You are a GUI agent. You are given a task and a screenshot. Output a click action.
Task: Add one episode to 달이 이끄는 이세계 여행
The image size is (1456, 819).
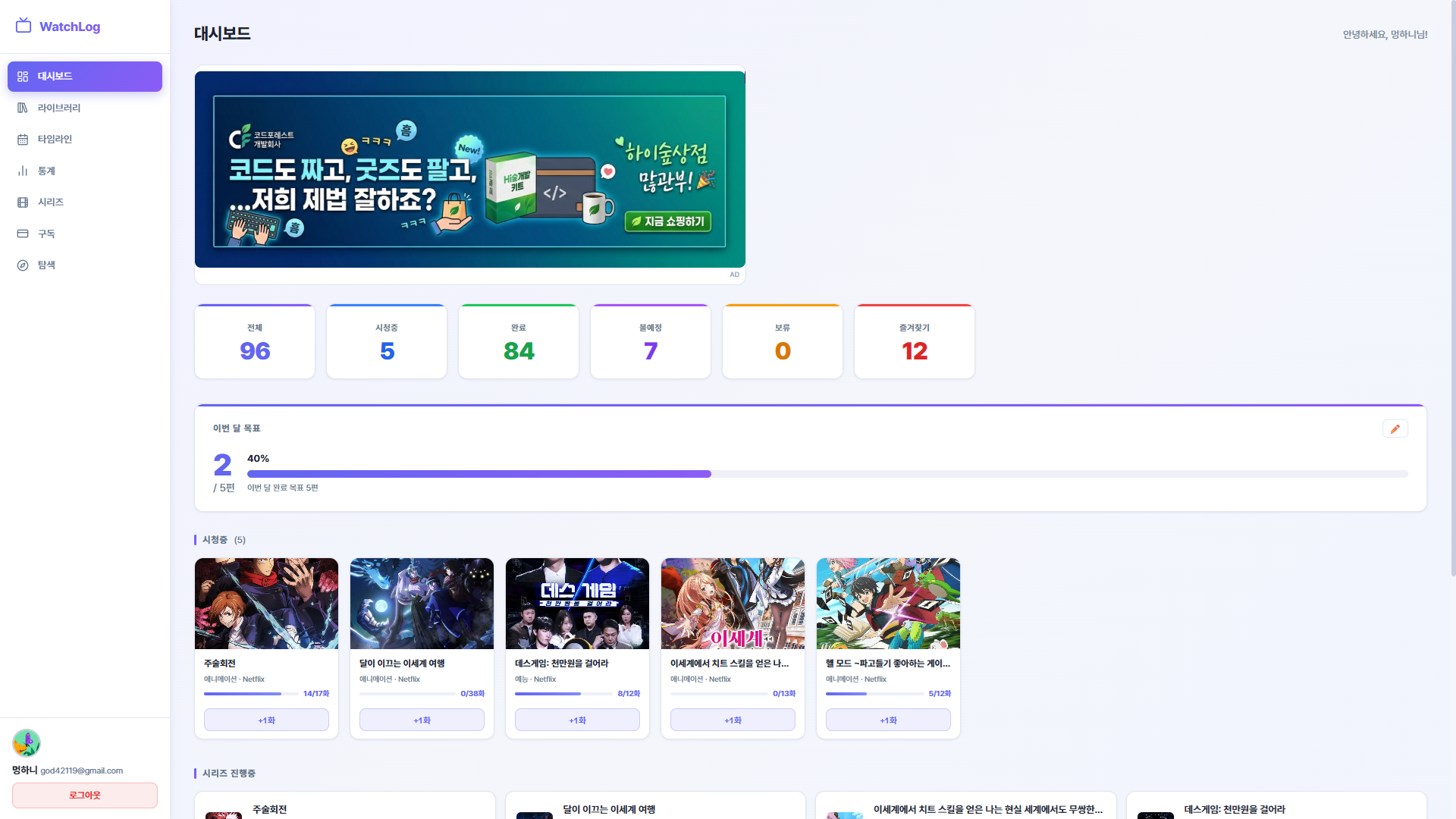(x=422, y=720)
